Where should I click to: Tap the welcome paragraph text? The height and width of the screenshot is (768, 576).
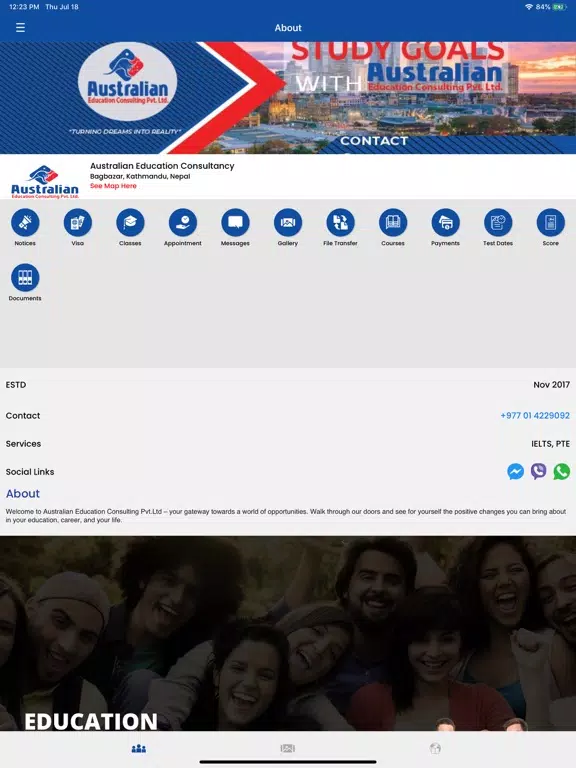tap(286, 516)
